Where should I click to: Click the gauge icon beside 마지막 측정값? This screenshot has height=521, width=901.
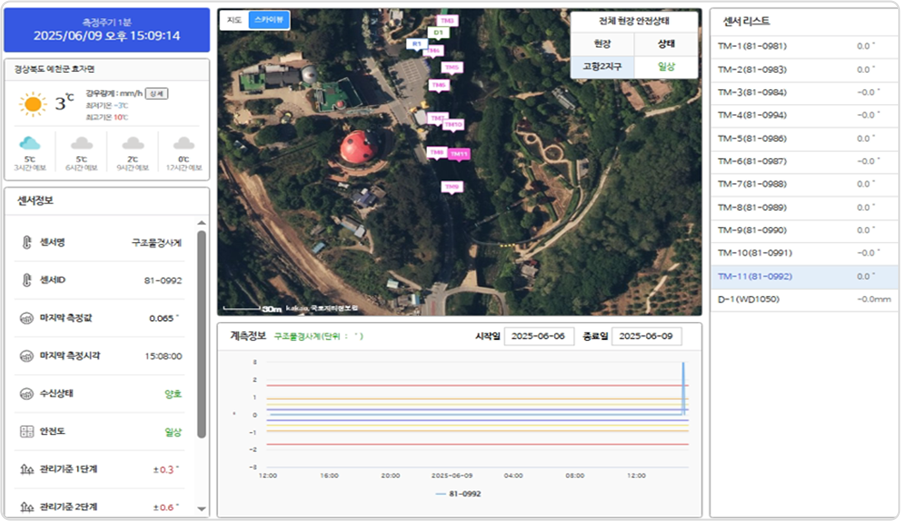point(26,318)
